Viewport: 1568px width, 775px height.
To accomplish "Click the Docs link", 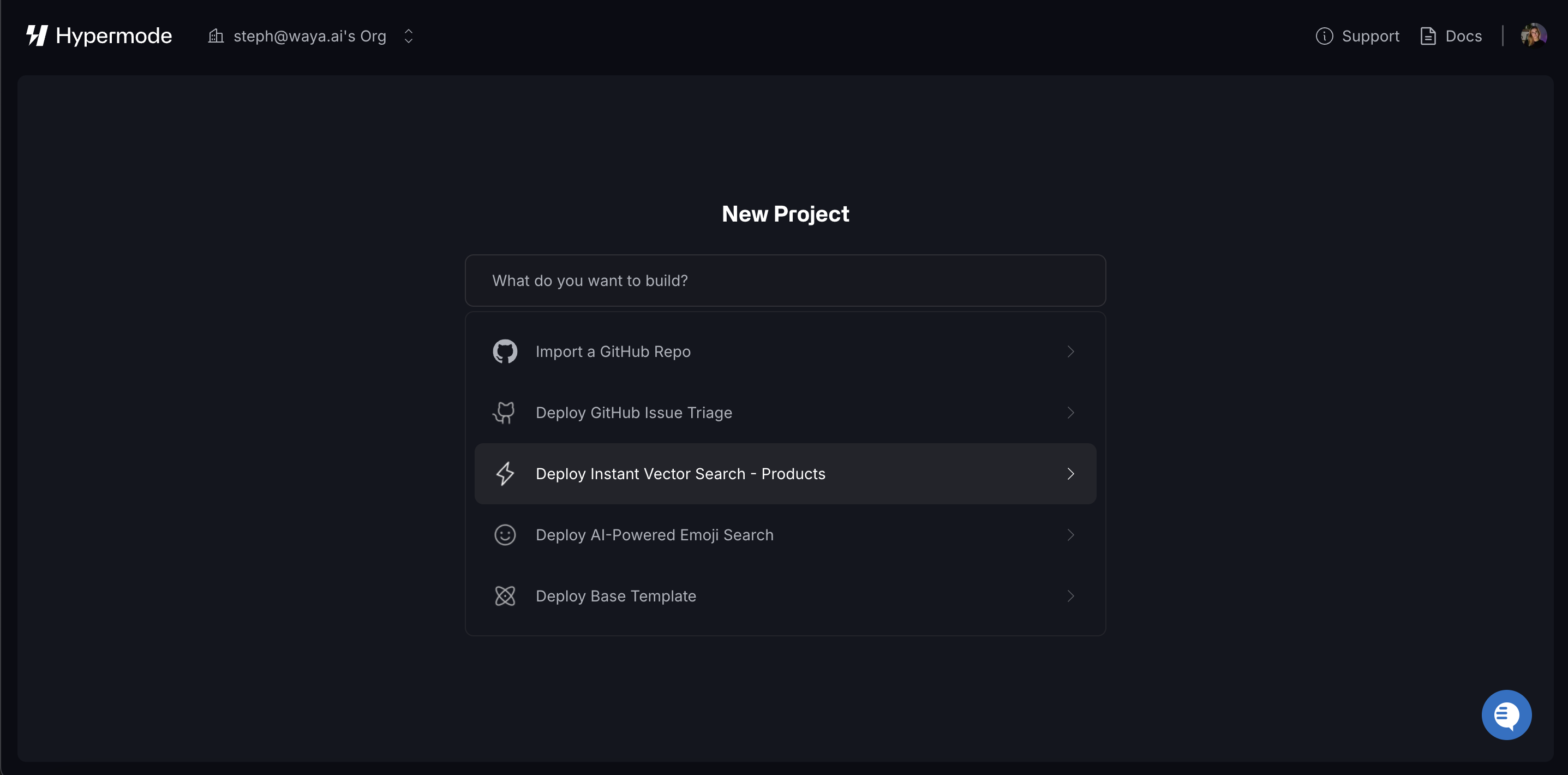I will pyautogui.click(x=1463, y=36).
